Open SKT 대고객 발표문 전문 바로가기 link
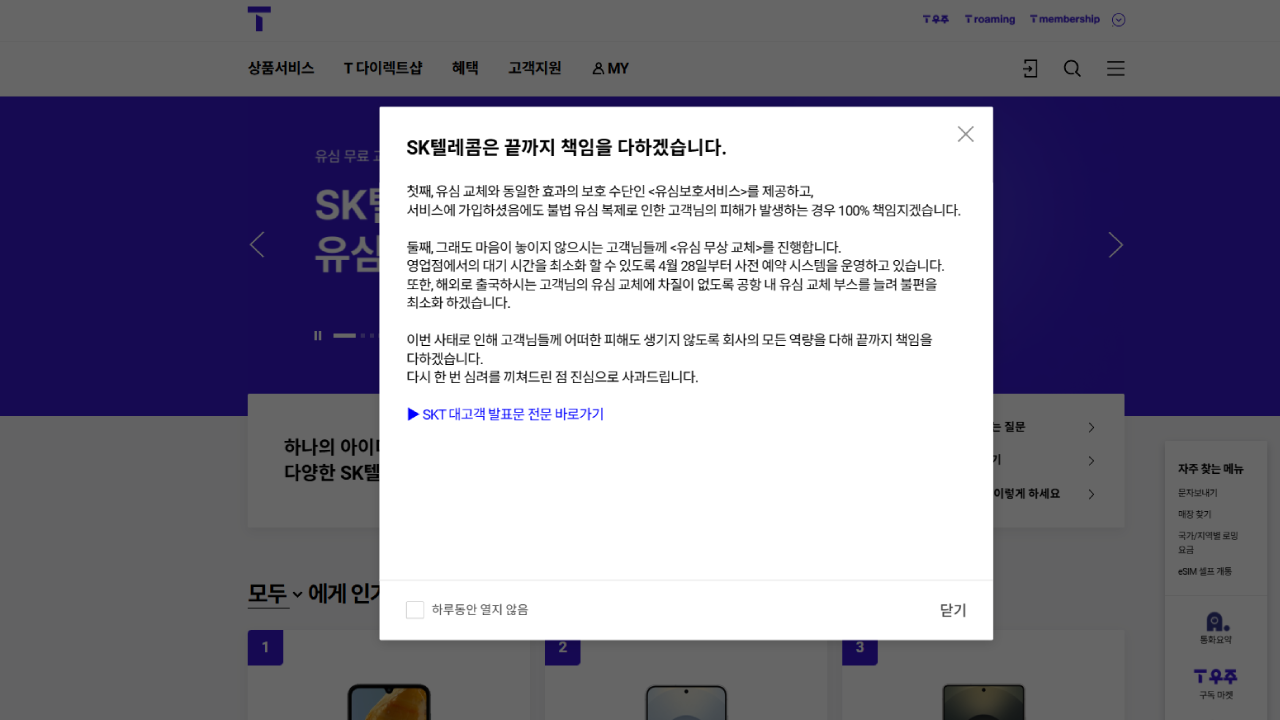 pyautogui.click(x=506, y=414)
